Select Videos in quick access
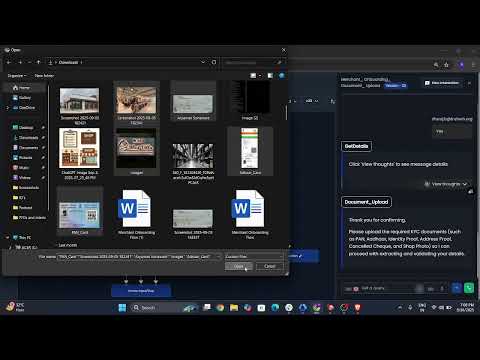This screenshot has width=480, height=360. coord(25,178)
